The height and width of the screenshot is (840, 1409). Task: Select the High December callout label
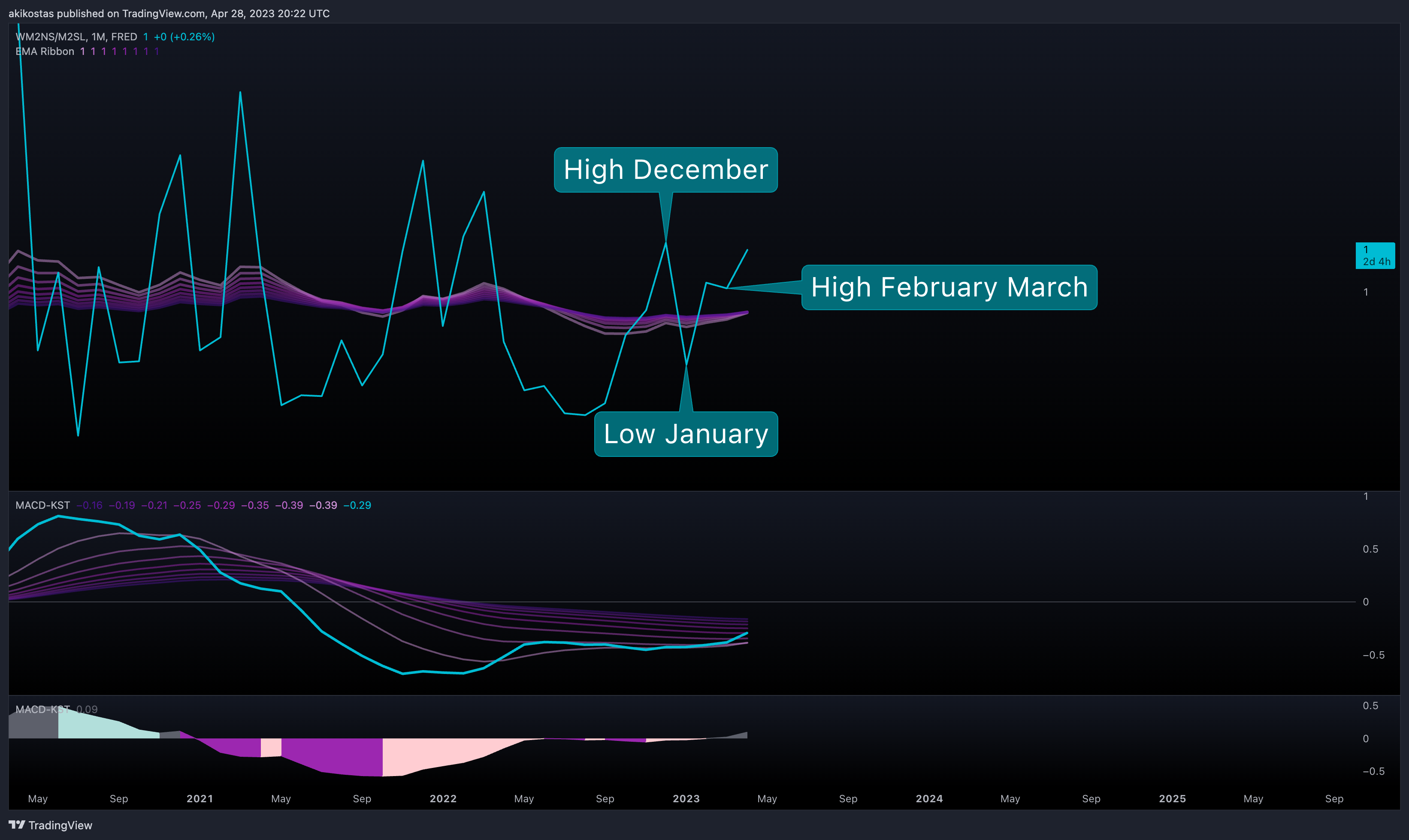[666, 170]
